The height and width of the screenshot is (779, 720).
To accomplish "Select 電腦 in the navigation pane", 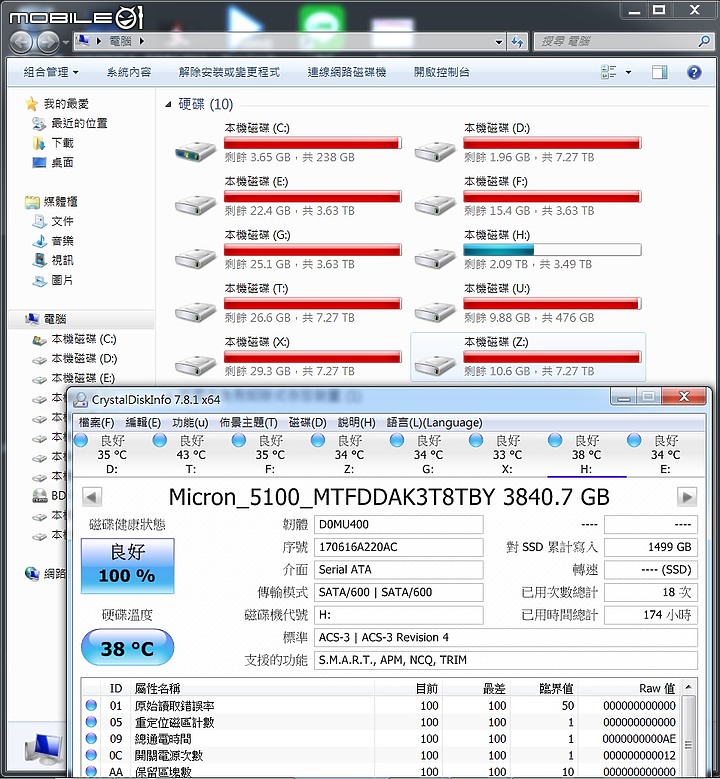I will 55,319.
